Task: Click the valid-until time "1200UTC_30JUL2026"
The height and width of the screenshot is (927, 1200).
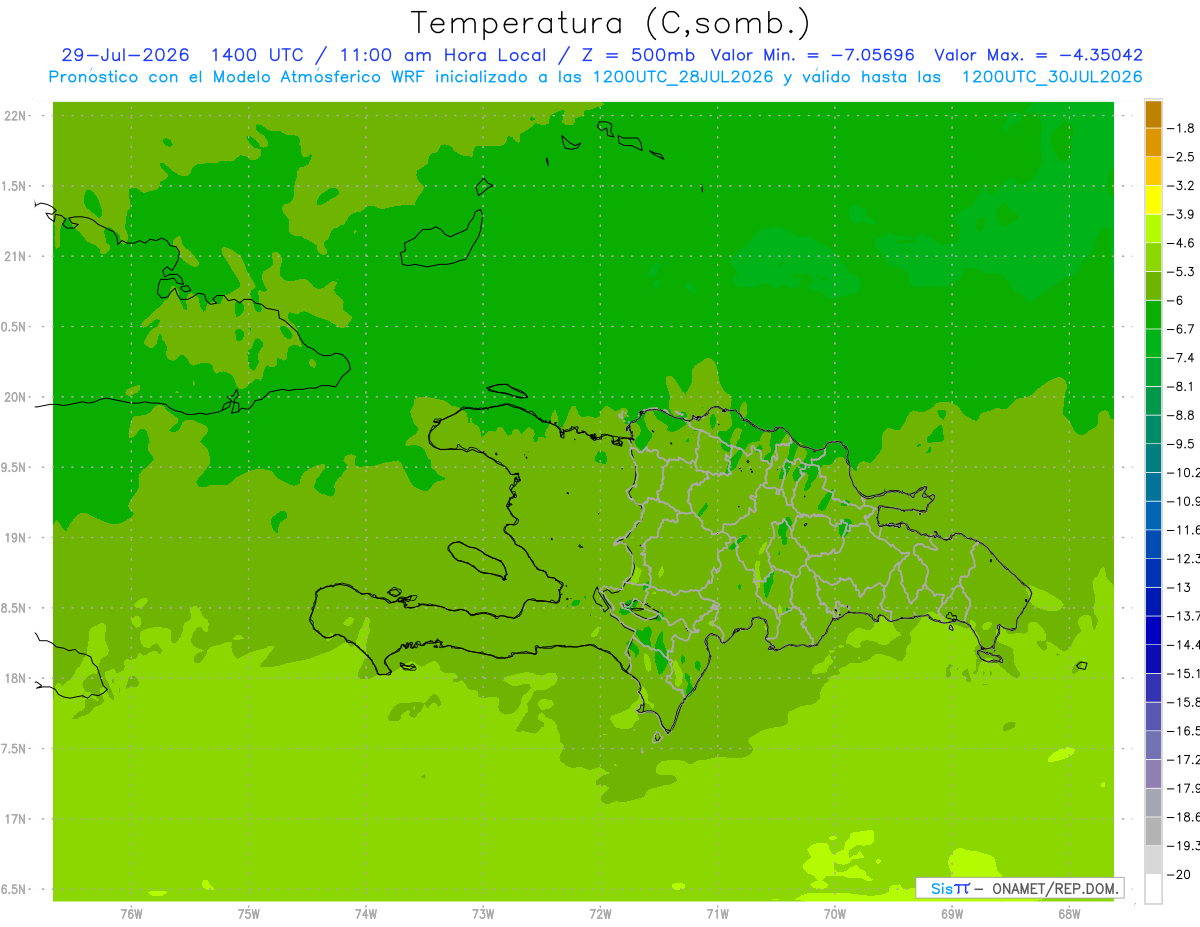Action: (1052, 76)
